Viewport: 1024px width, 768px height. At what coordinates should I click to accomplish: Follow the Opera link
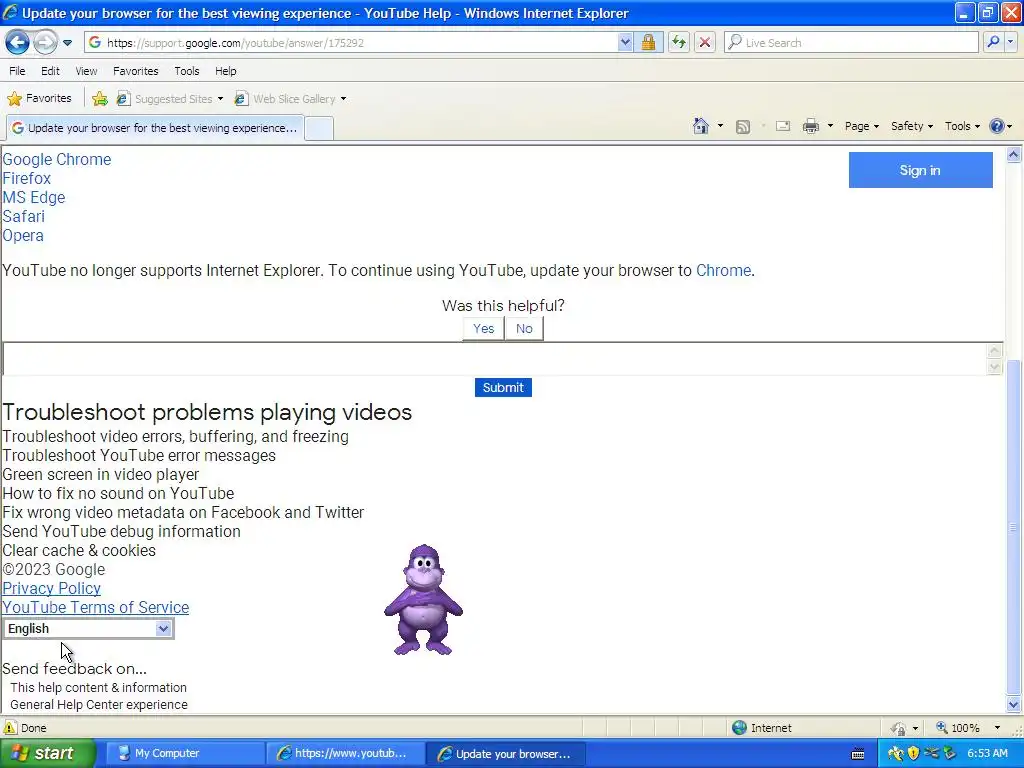click(x=23, y=235)
